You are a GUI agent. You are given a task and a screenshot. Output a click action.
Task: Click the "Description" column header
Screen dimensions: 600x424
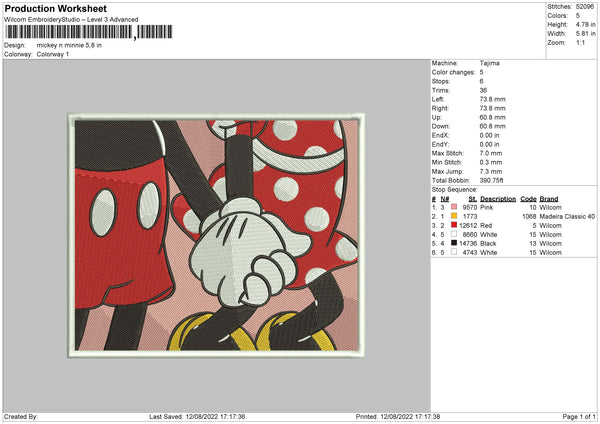498,199
